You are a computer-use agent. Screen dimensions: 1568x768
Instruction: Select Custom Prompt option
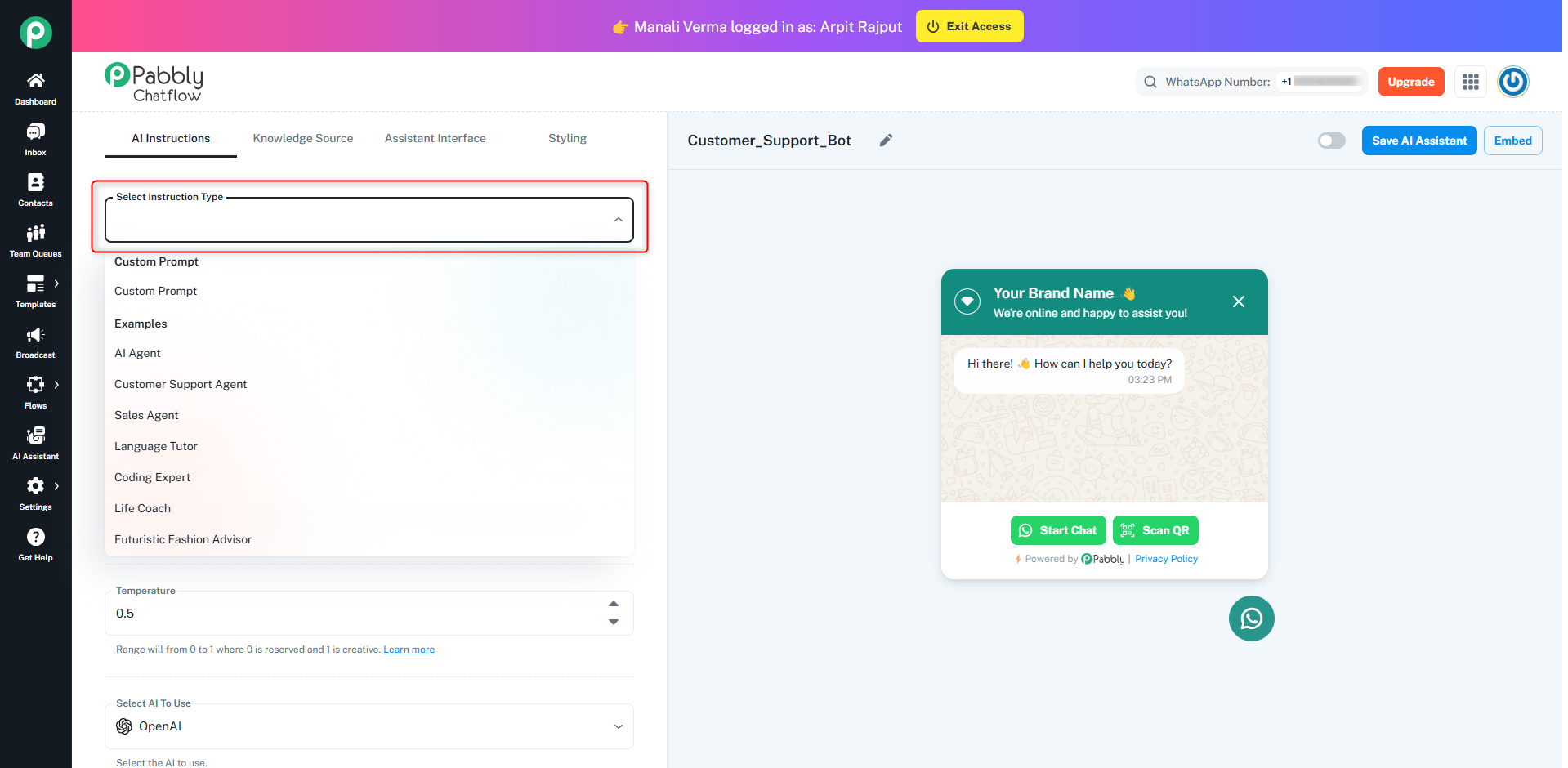coord(369,291)
